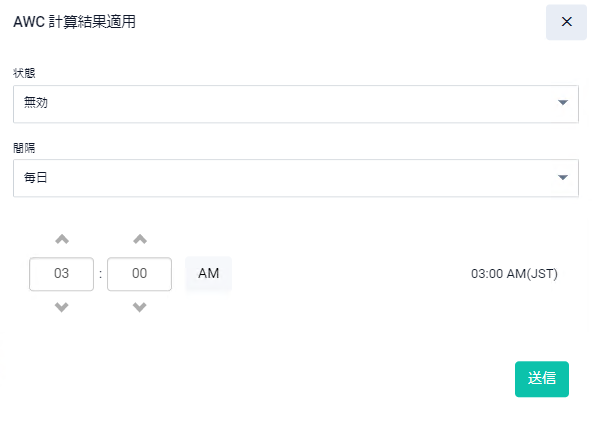Image resolution: width=592 pixels, height=436 pixels.
Task: Increase the minutes with the up chevron
Action: [x=140, y=239]
